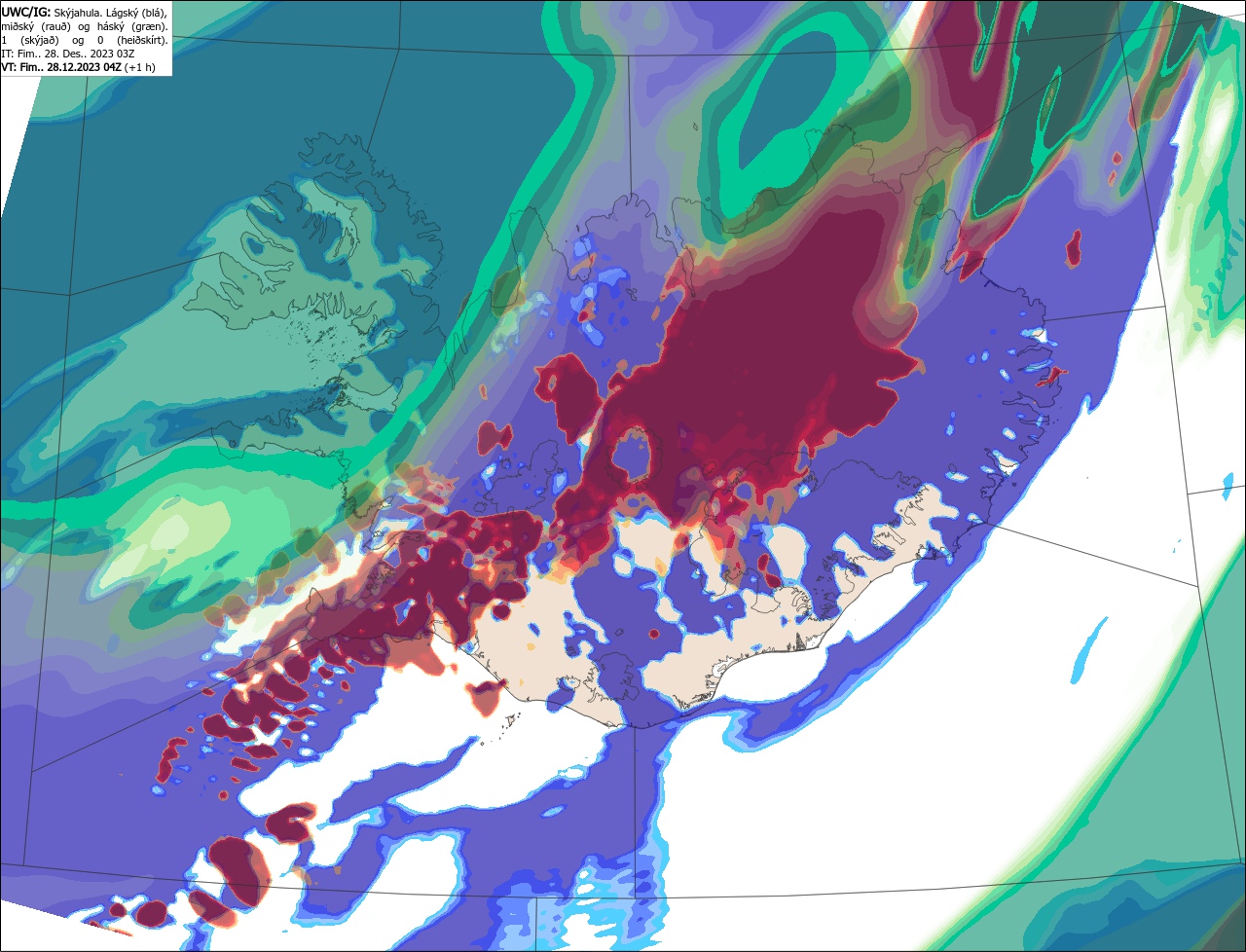Select the 'VT: Fim.. 28.12.2023 04Z' valid time text
The image size is (1246, 952).
pos(61,67)
